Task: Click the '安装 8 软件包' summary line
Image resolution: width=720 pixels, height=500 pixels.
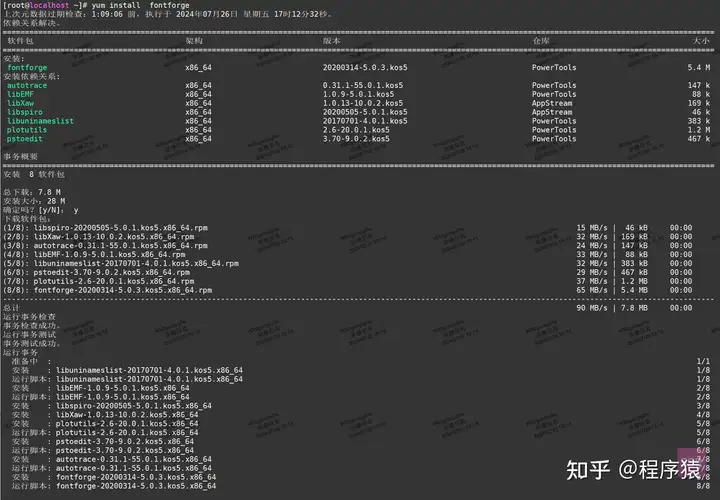Action: (34, 174)
